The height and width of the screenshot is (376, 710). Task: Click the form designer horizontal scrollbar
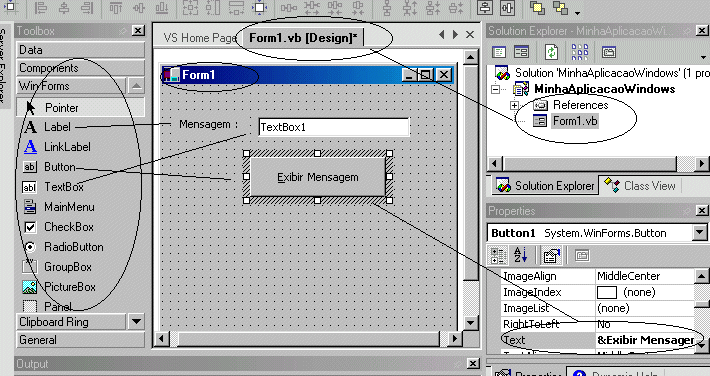point(309,338)
